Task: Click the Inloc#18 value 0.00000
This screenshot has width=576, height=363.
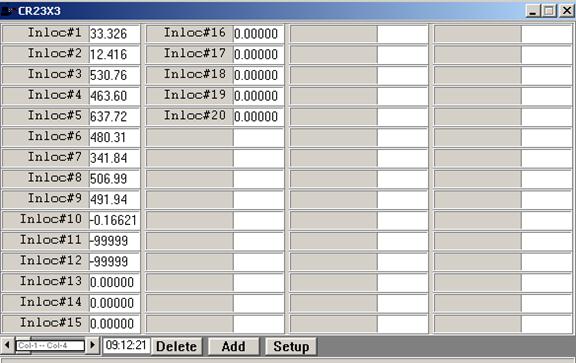Action: (x=259, y=75)
